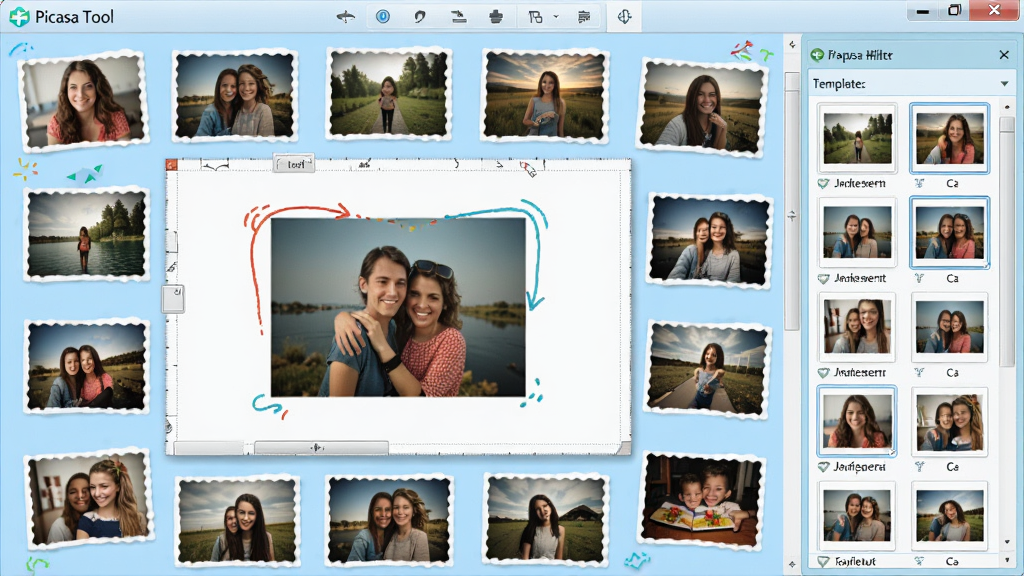The height and width of the screenshot is (576, 1024).
Task: Click the horizontal bar button below the canvas
Action: (x=321, y=448)
